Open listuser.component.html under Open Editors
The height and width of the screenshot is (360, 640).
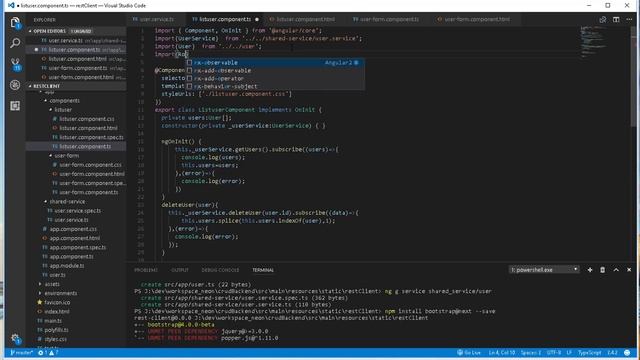[76, 59]
